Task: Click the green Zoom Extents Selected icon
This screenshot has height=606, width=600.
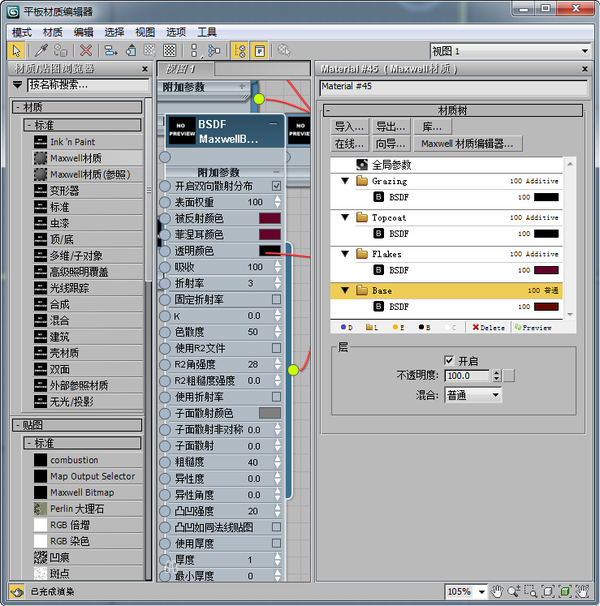Action: 565,591
